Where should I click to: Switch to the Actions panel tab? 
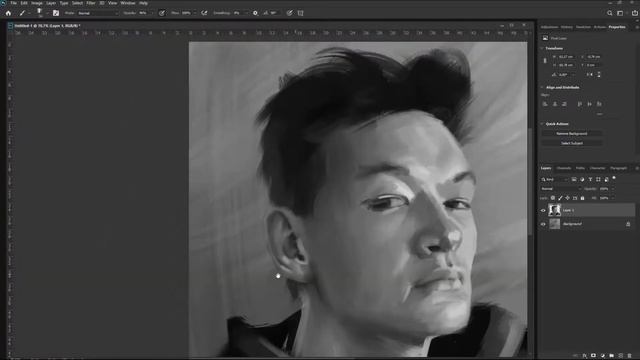pyautogui.click(x=600, y=27)
